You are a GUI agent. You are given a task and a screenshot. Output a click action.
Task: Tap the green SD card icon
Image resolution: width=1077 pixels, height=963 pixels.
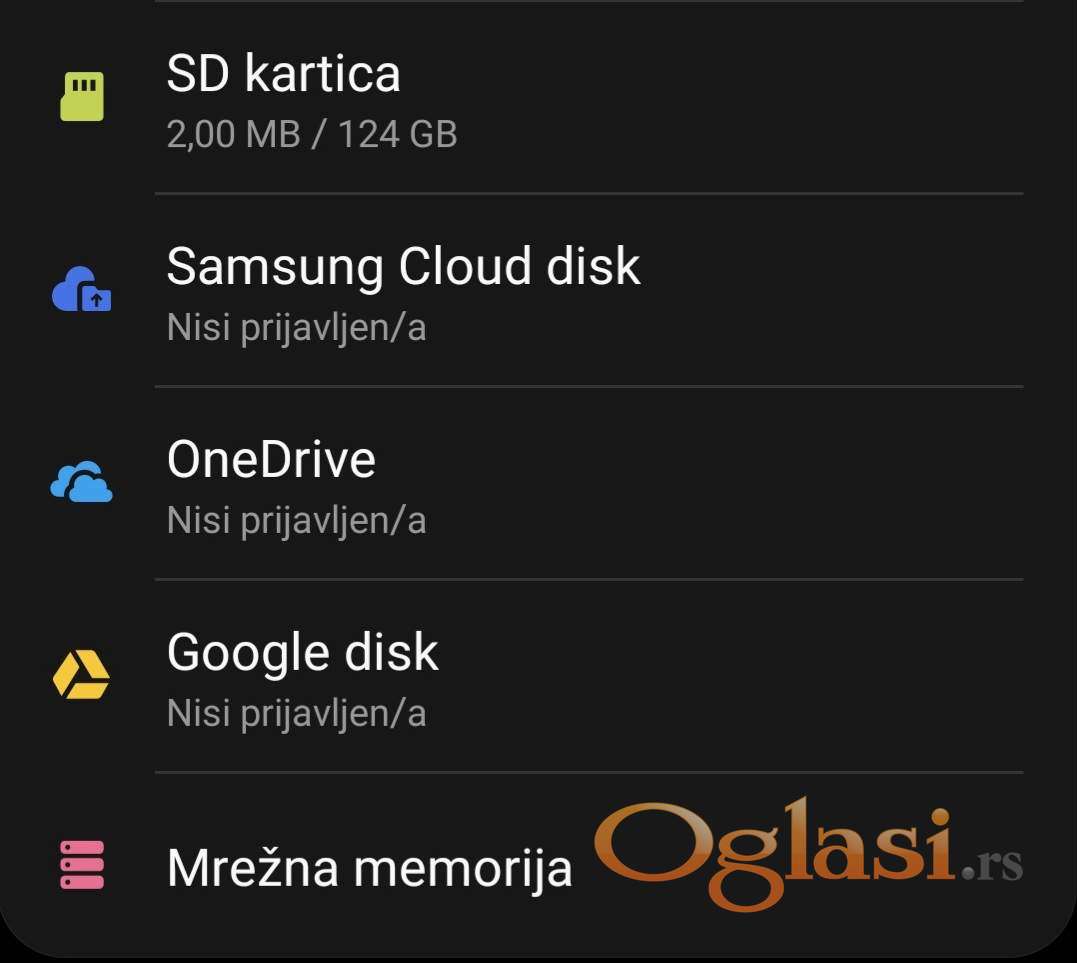click(82, 96)
